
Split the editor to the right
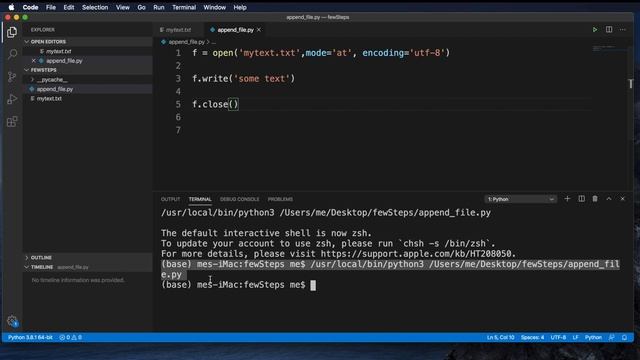(609, 29)
